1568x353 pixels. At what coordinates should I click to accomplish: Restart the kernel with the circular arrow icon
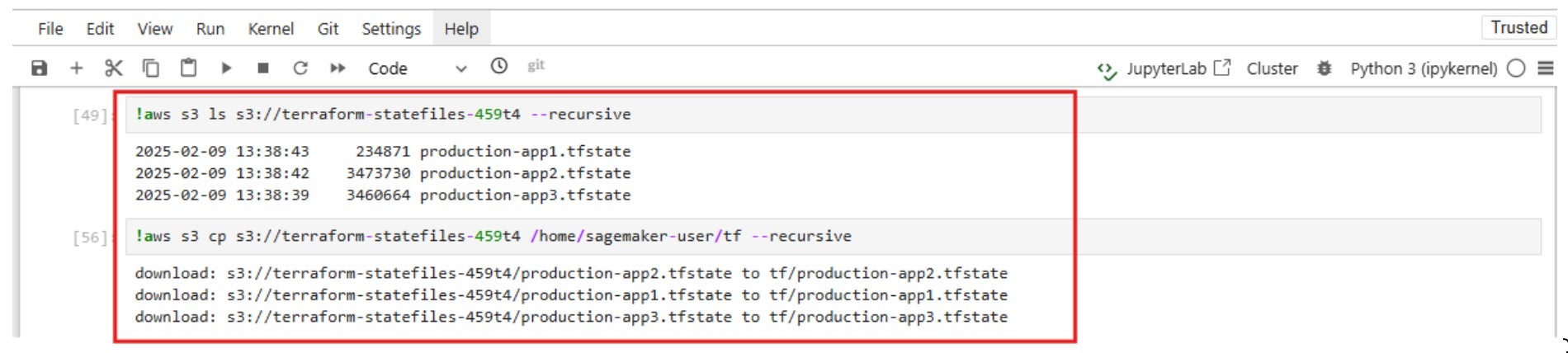tap(300, 68)
